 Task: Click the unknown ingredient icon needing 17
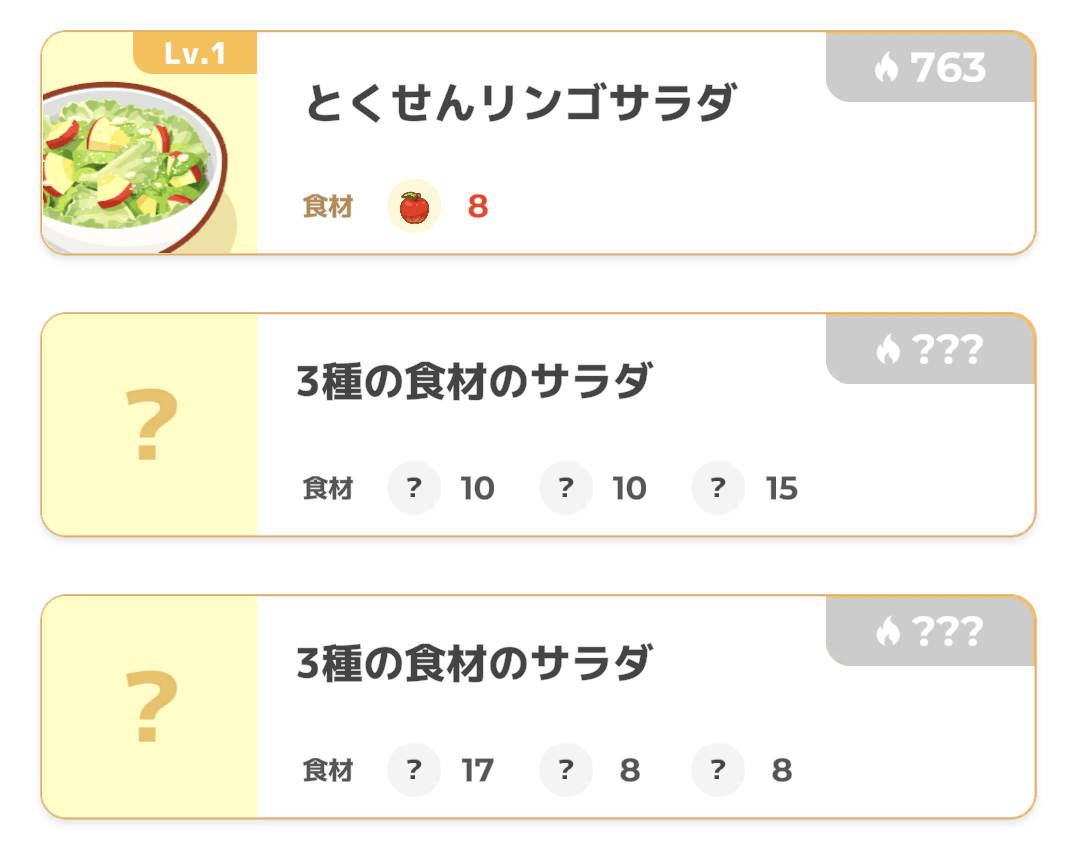(413, 770)
